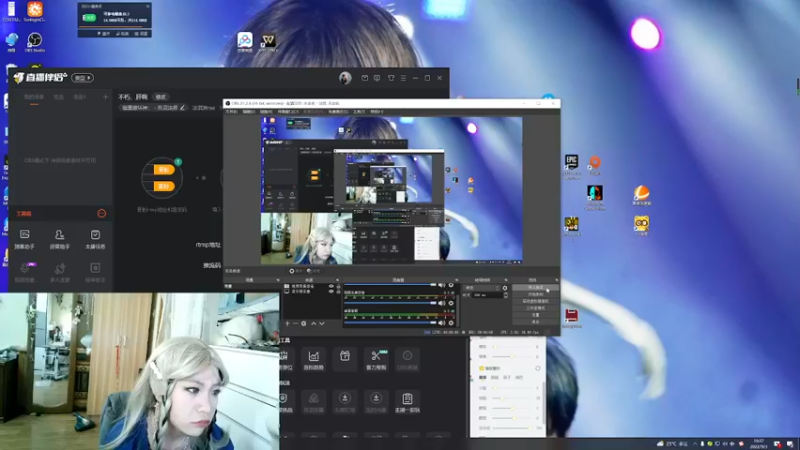Click the Sources dock pop-out icon in OBS
Image resolution: width=800 pixels, height=450 pixels.
[337, 280]
